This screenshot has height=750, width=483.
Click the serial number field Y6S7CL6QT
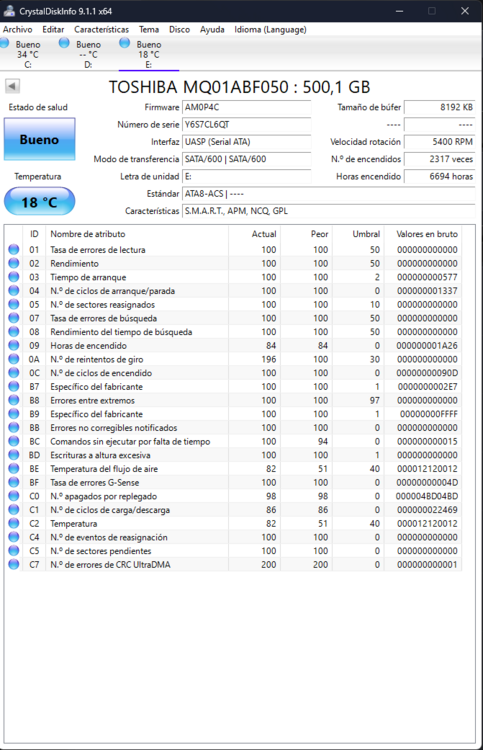point(247,124)
